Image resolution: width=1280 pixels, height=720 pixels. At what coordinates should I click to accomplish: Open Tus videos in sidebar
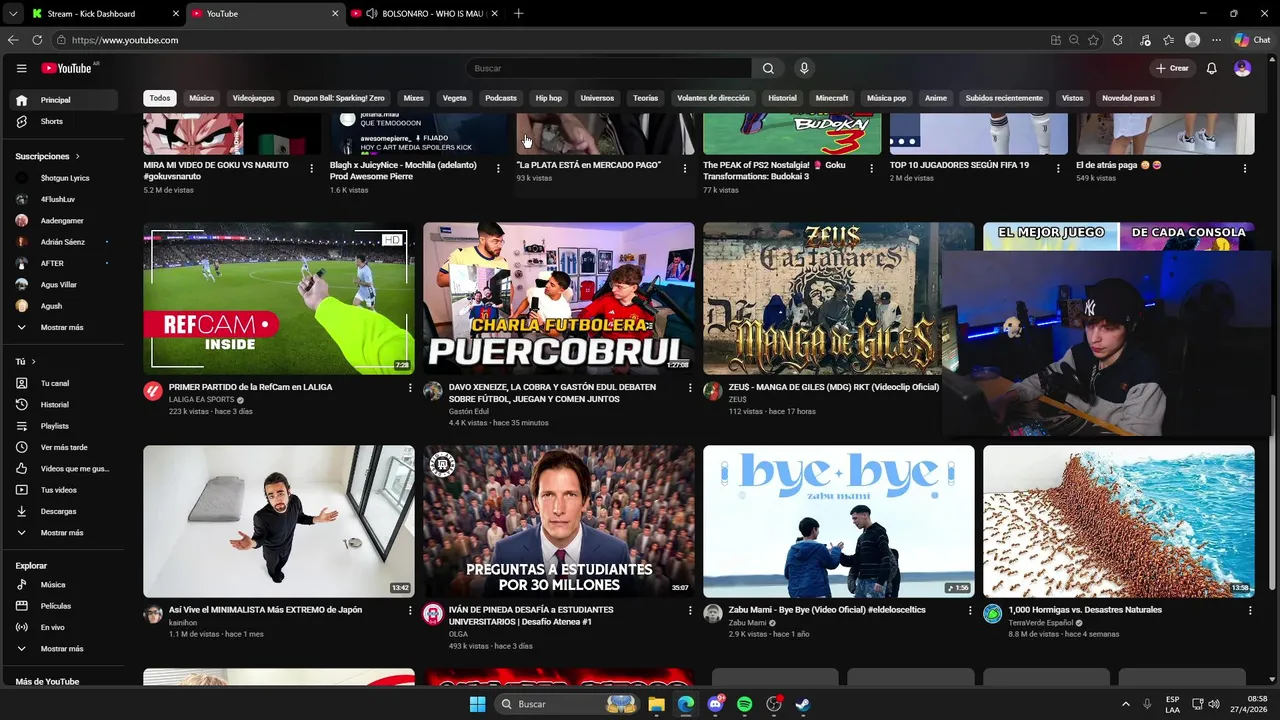(x=64, y=490)
